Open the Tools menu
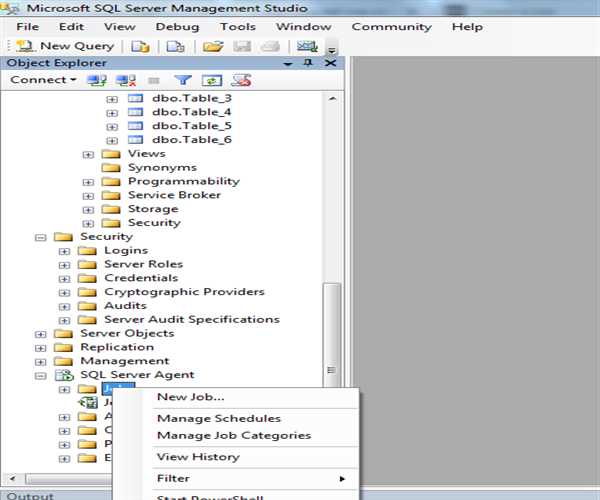 238,26
